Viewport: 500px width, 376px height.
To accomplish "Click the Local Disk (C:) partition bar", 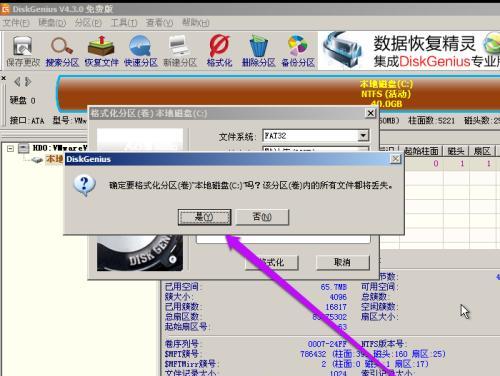I will [278, 94].
